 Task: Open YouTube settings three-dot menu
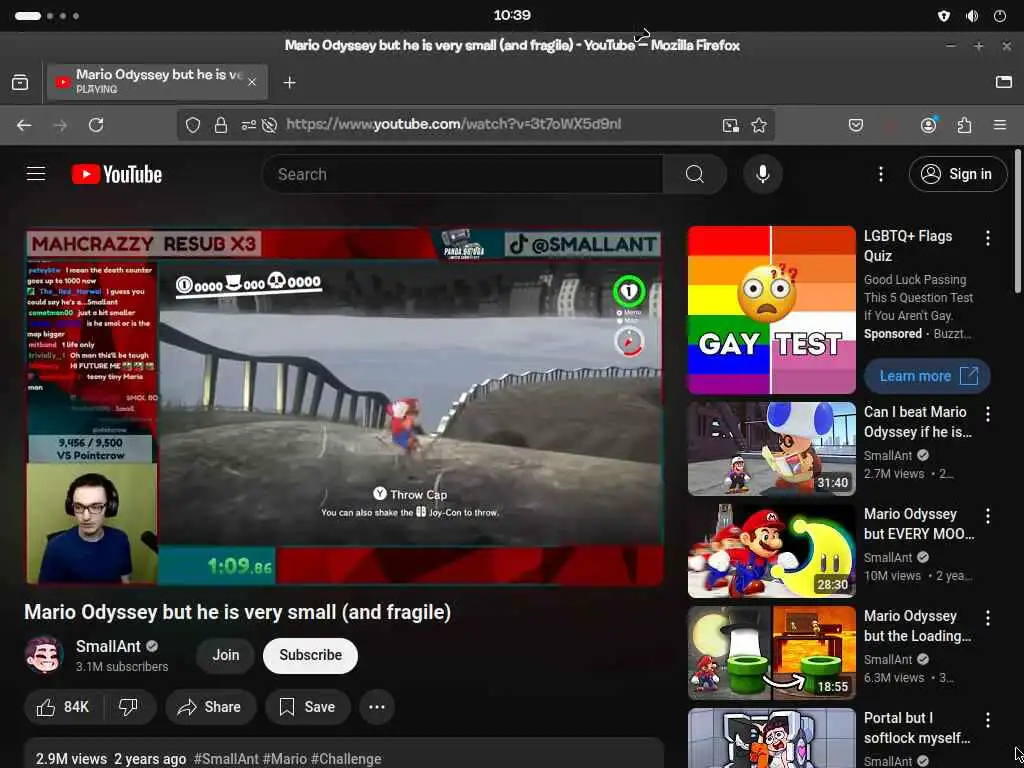pos(881,174)
